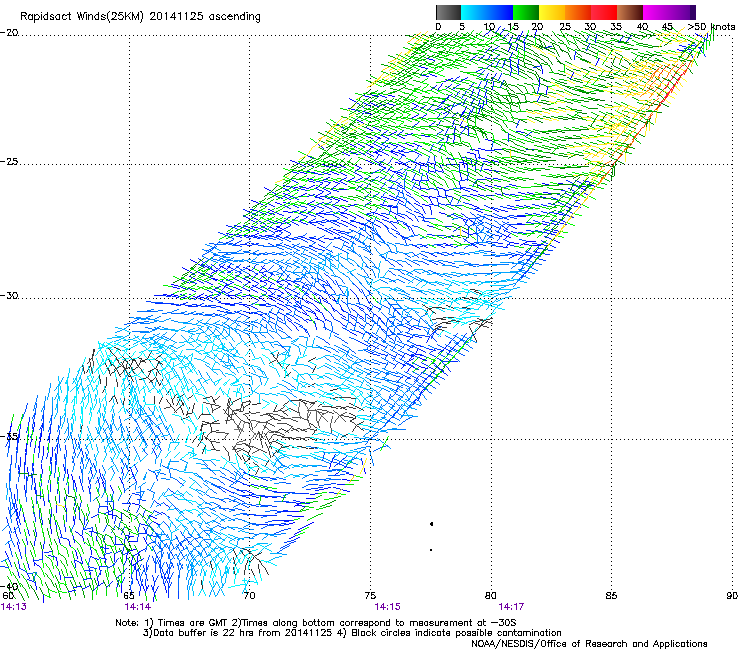Click the note 'Data buffer is 22 hrs'
This screenshot has width=740, height=650.
click(201, 633)
